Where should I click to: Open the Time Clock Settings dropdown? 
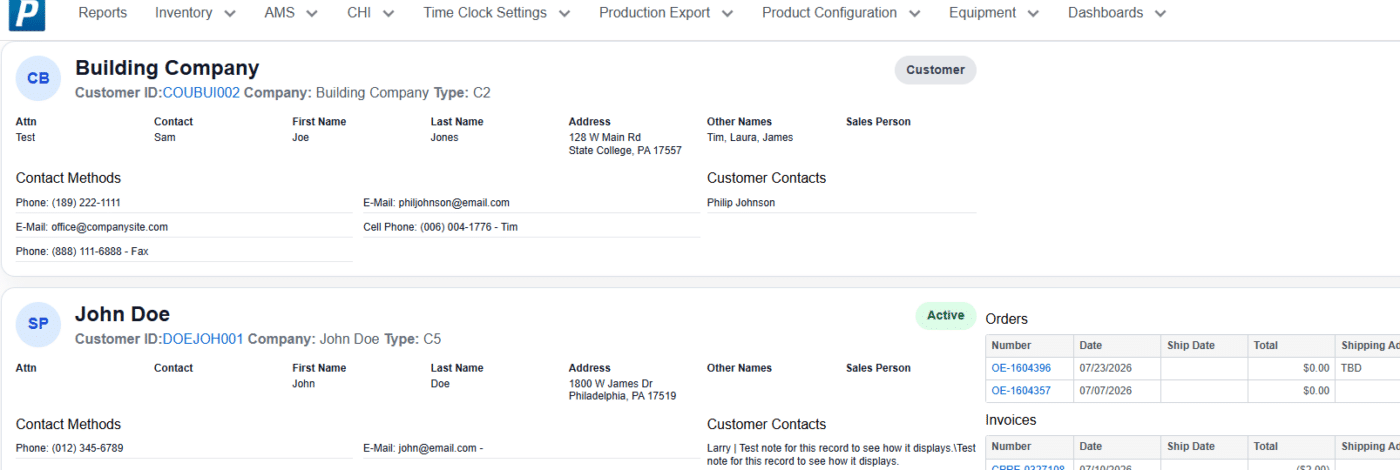497,13
